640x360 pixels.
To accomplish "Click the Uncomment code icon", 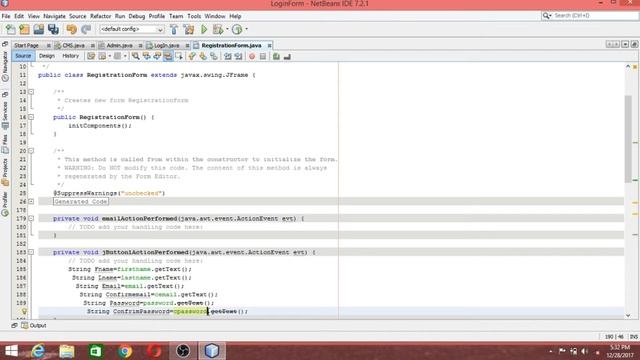I will pyautogui.click(x=287, y=56).
